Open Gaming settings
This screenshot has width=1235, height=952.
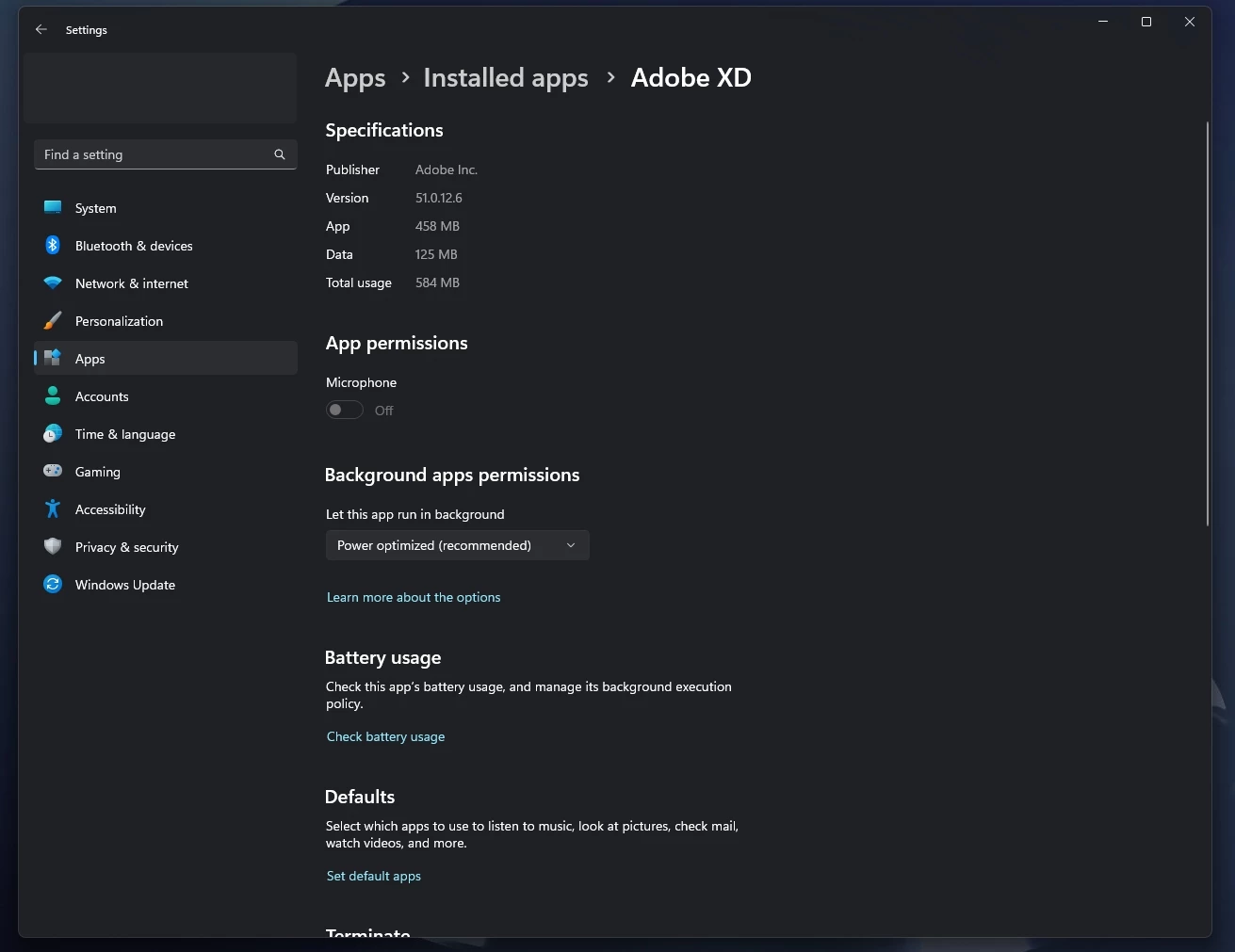166,472
